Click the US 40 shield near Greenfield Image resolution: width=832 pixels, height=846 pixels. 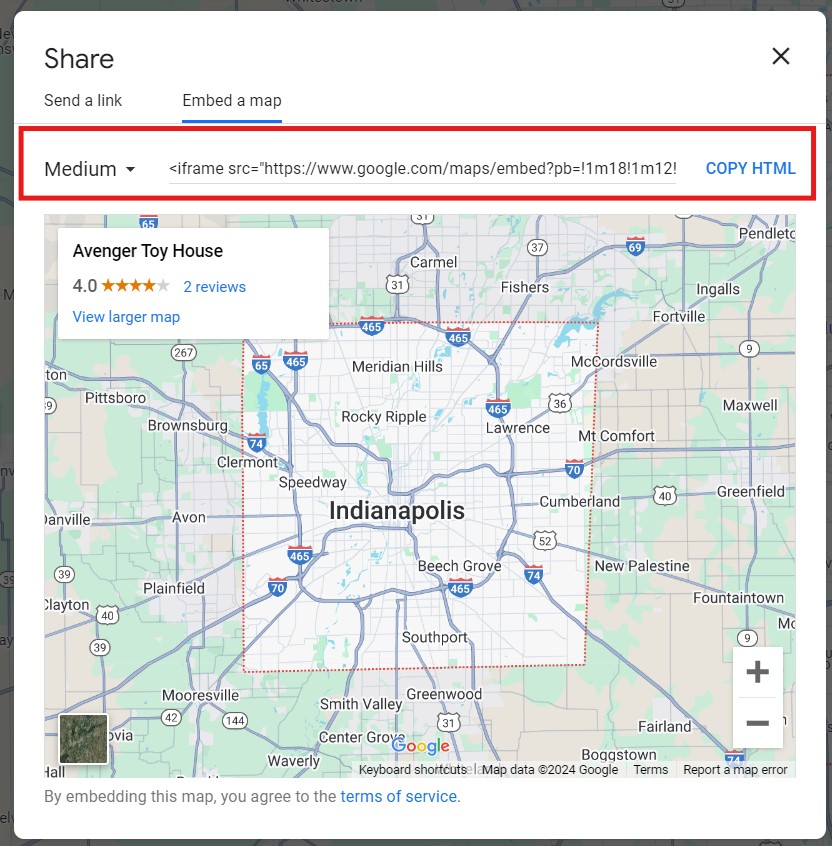coord(665,496)
